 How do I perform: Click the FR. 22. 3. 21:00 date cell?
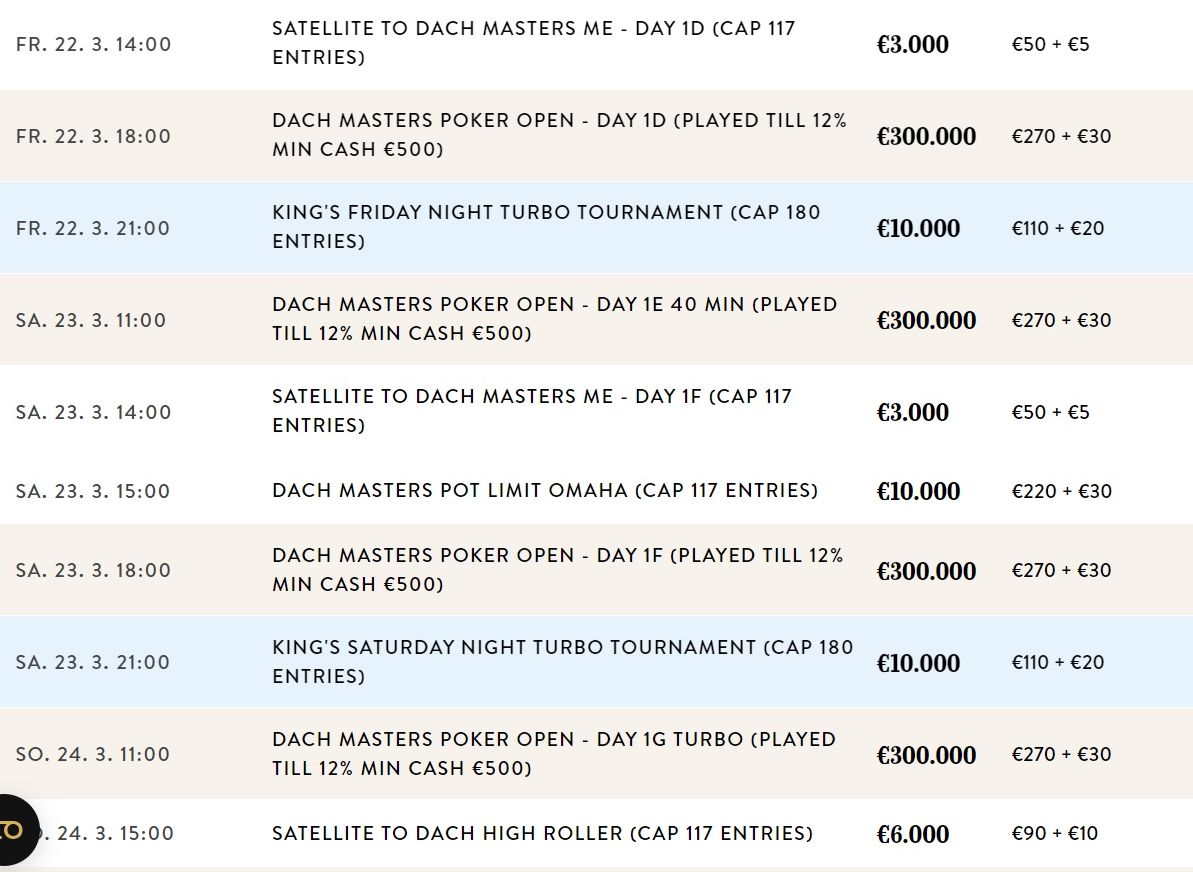pos(93,228)
